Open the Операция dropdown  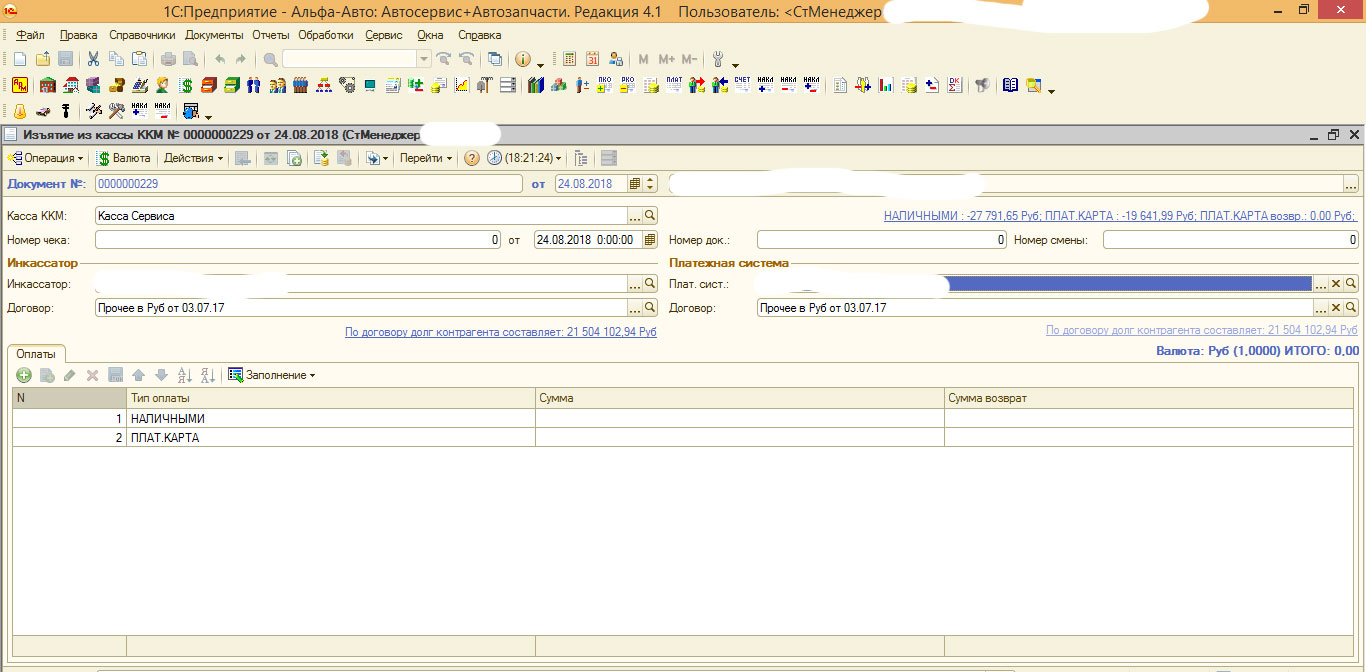46,158
